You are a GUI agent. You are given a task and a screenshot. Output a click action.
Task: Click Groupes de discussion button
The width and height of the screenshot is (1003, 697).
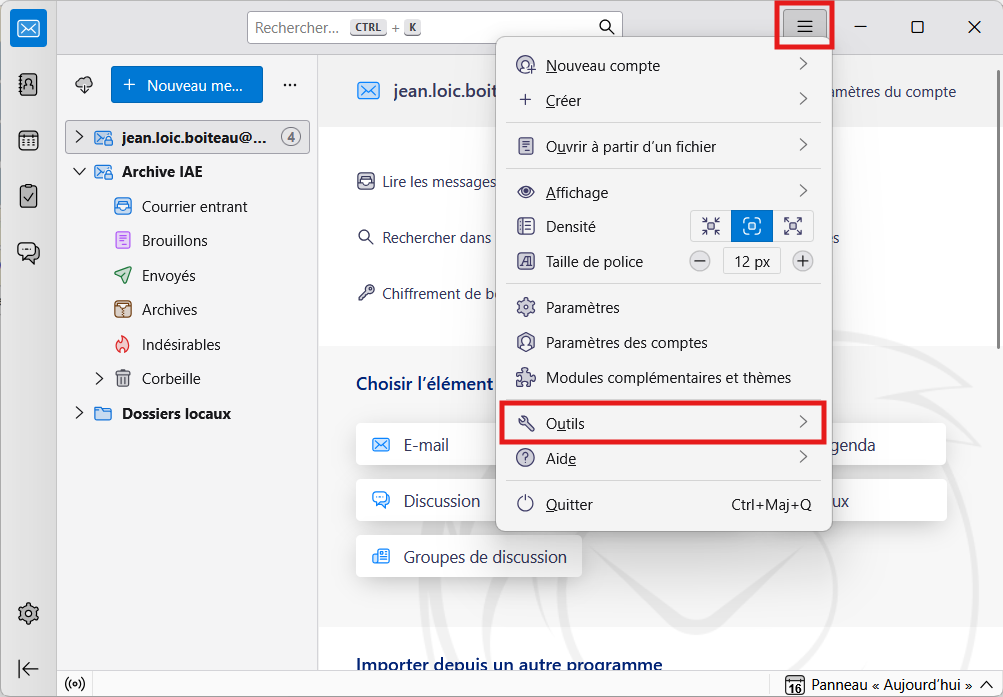(468, 557)
